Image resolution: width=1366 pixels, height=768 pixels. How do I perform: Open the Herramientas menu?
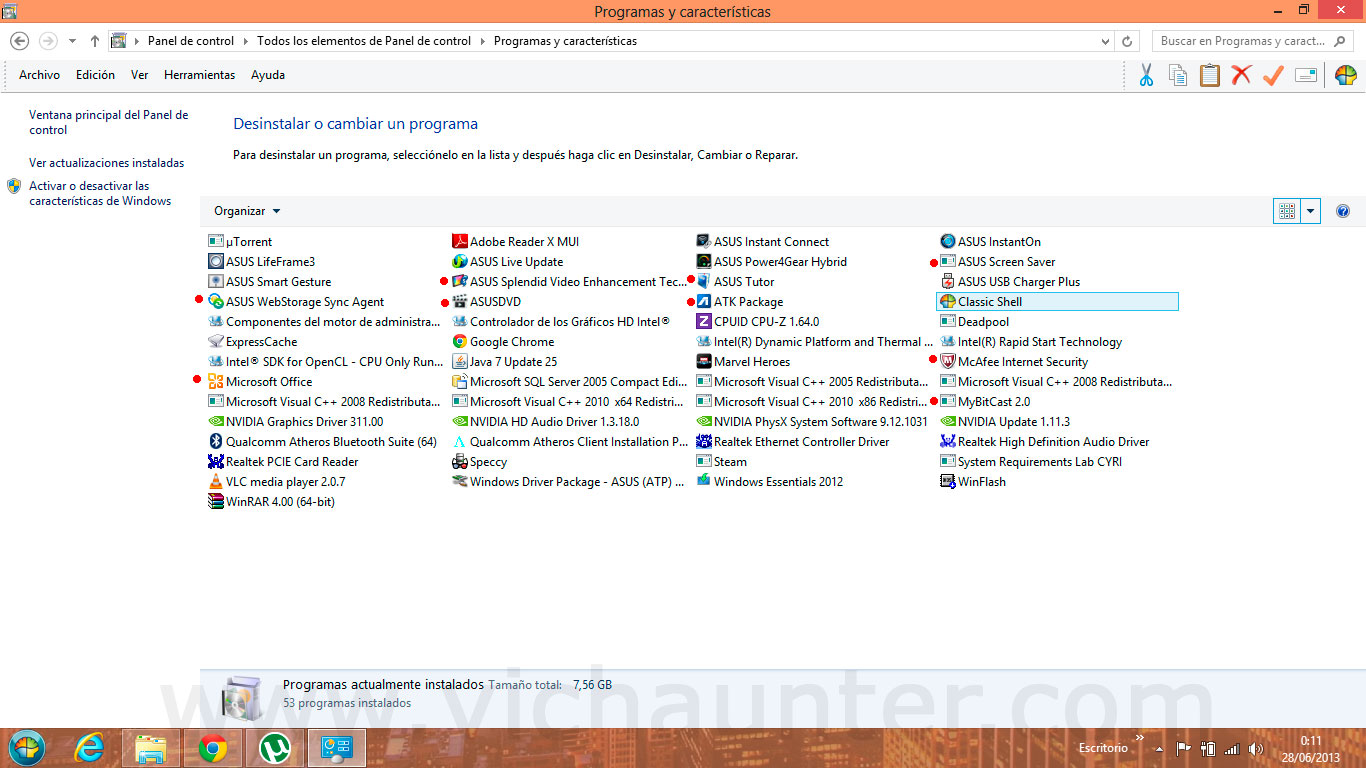pyautogui.click(x=199, y=75)
